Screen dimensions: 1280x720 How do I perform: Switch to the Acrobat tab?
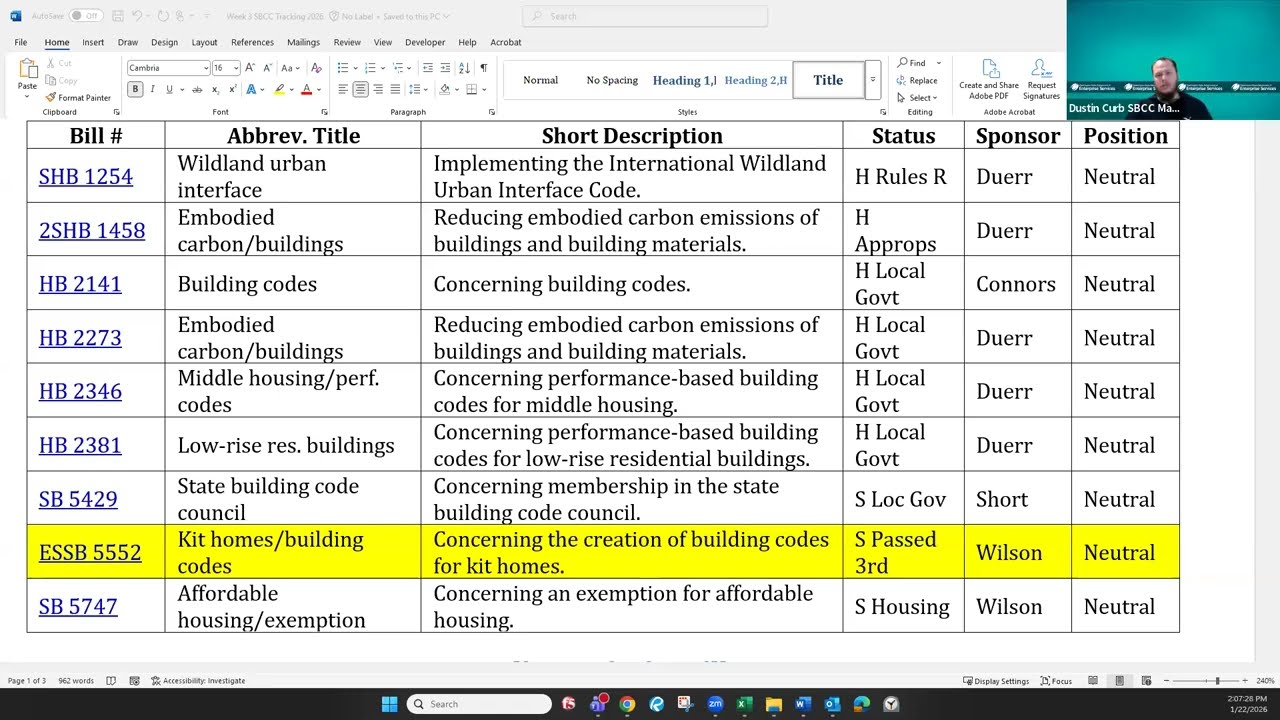[505, 42]
